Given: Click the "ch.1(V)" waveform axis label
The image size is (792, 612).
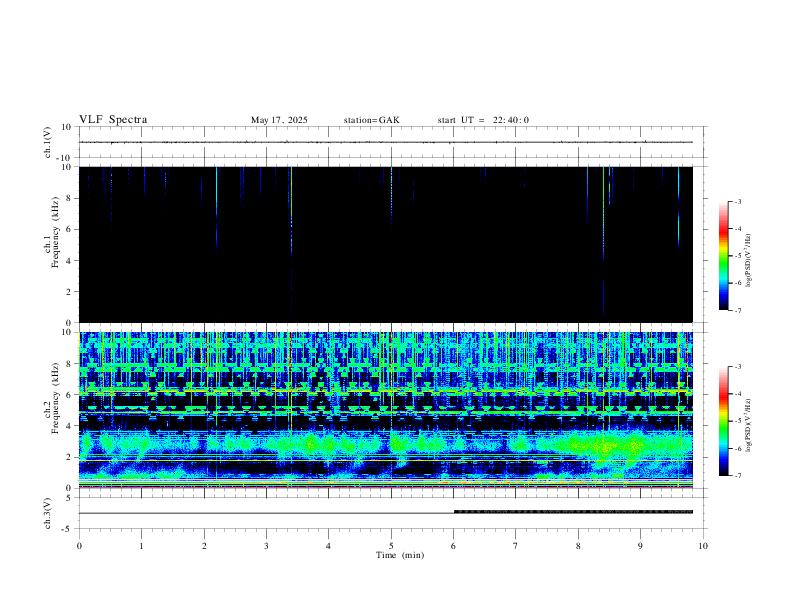Looking at the screenshot, I should click(x=48, y=142).
